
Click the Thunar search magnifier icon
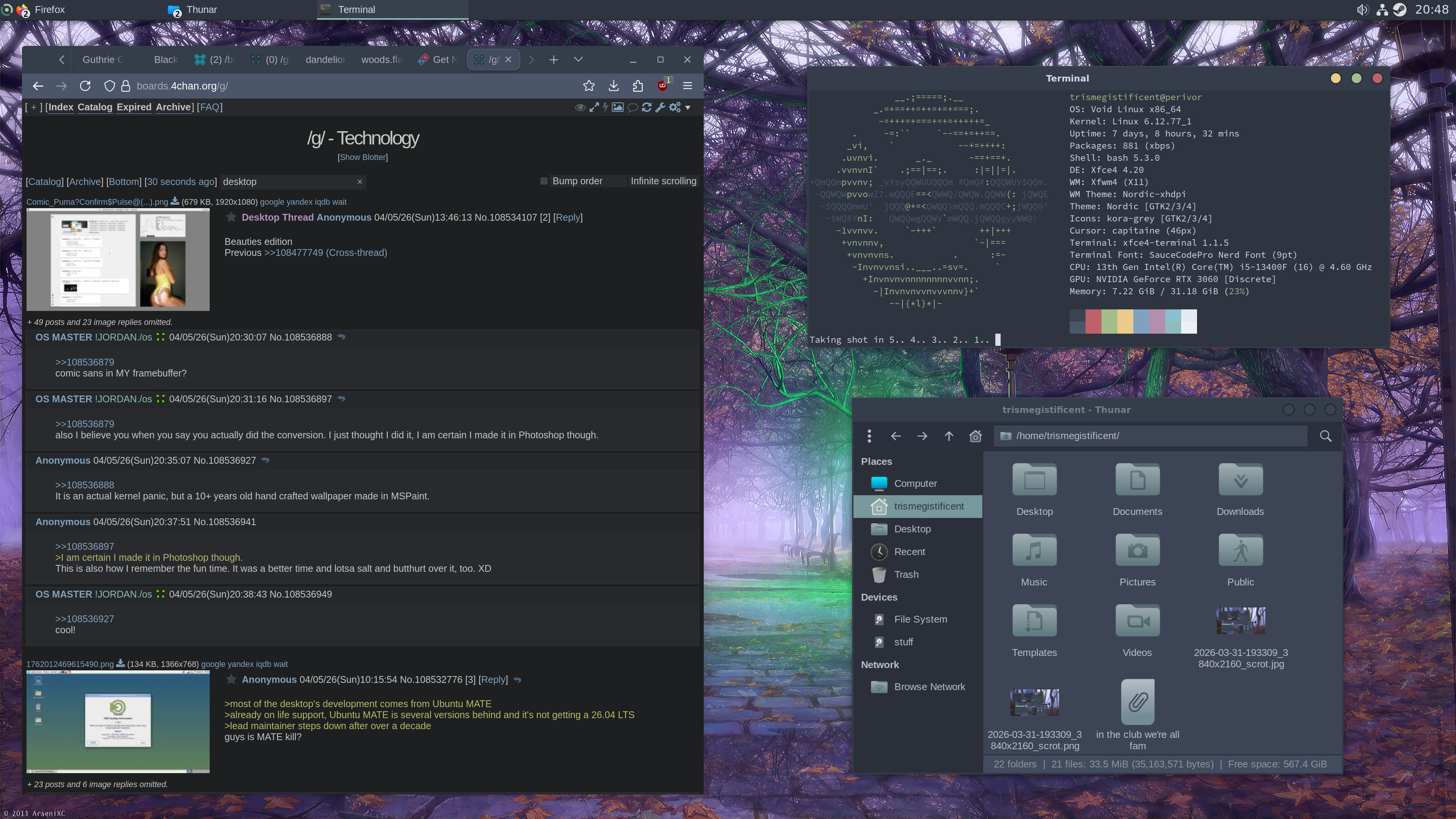[1326, 436]
